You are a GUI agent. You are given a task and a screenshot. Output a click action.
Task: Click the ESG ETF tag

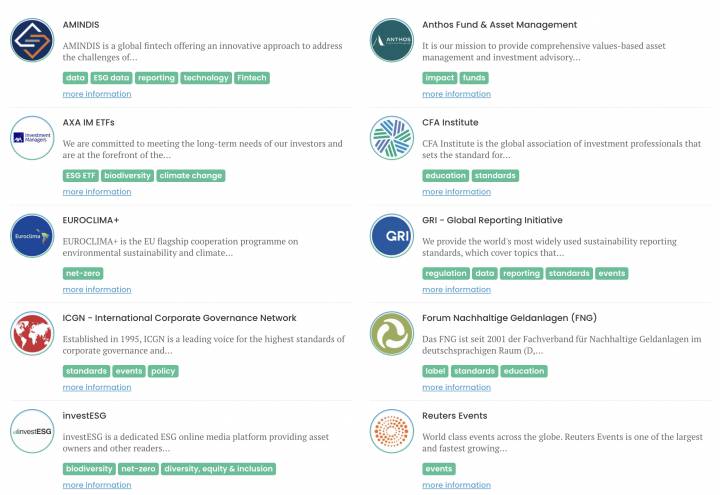pyautogui.click(x=80, y=175)
